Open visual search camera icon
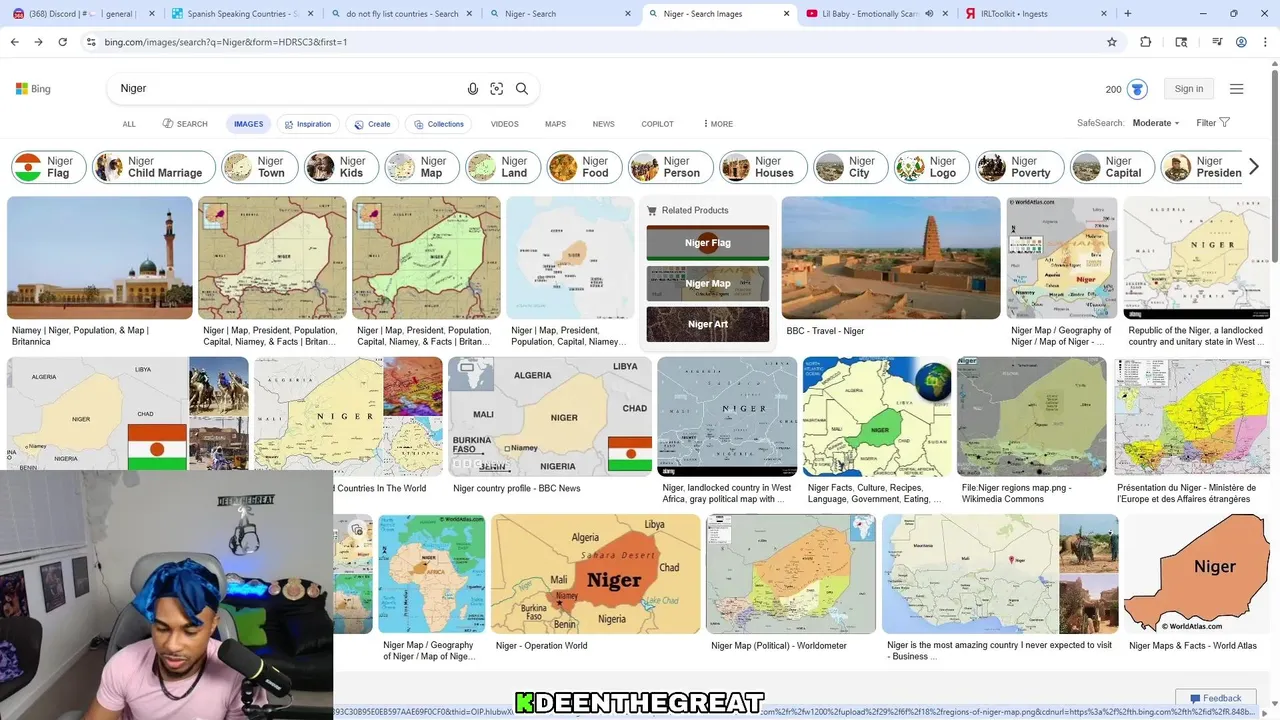Image resolution: width=1280 pixels, height=720 pixels. point(497,88)
